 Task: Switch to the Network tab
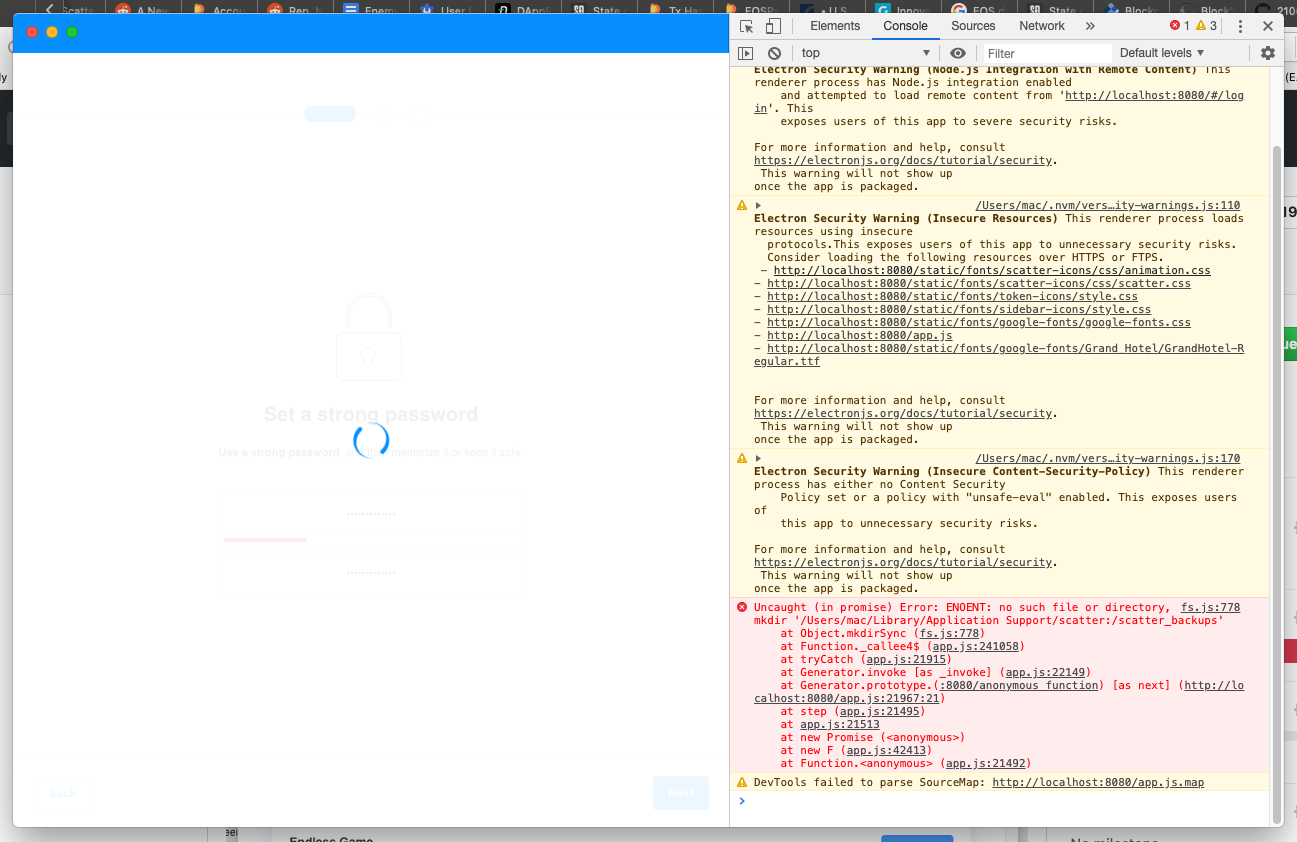(x=1041, y=25)
